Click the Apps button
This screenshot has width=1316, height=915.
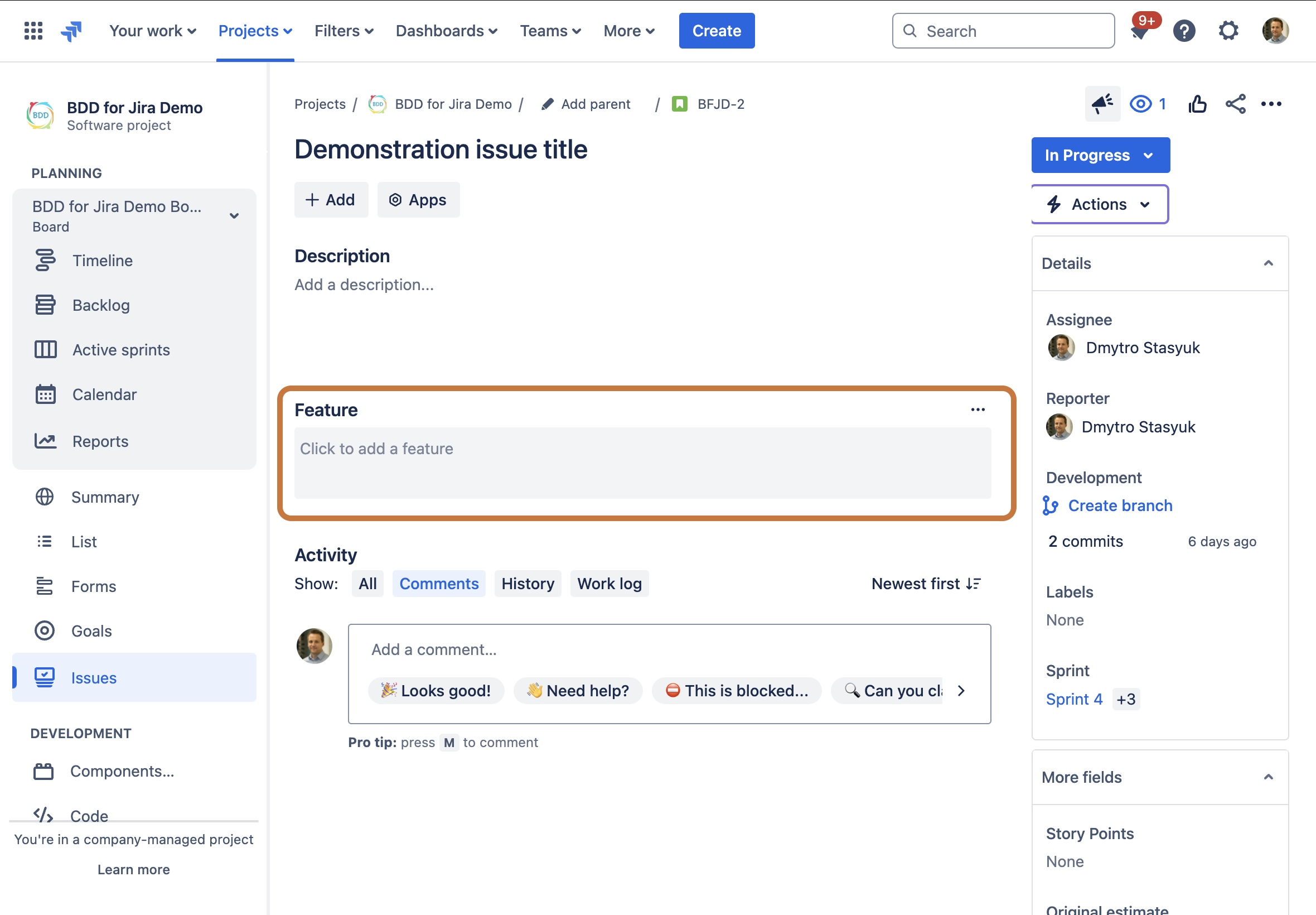click(418, 200)
